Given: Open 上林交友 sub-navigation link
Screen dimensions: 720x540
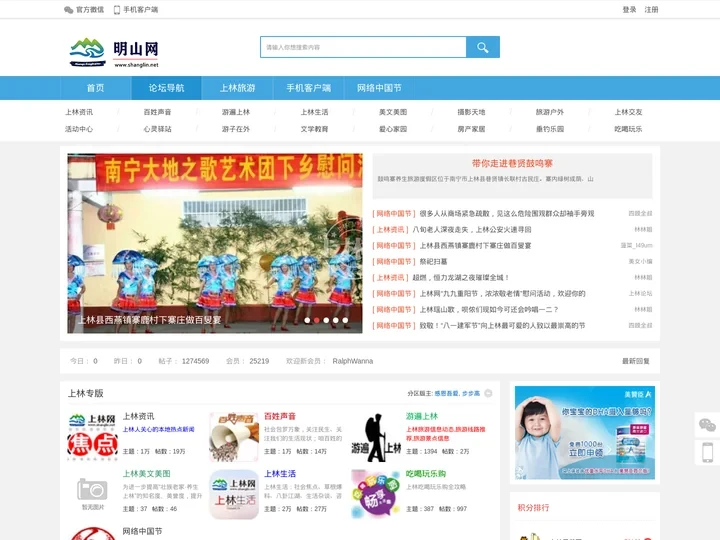Looking at the screenshot, I should coord(629,112).
